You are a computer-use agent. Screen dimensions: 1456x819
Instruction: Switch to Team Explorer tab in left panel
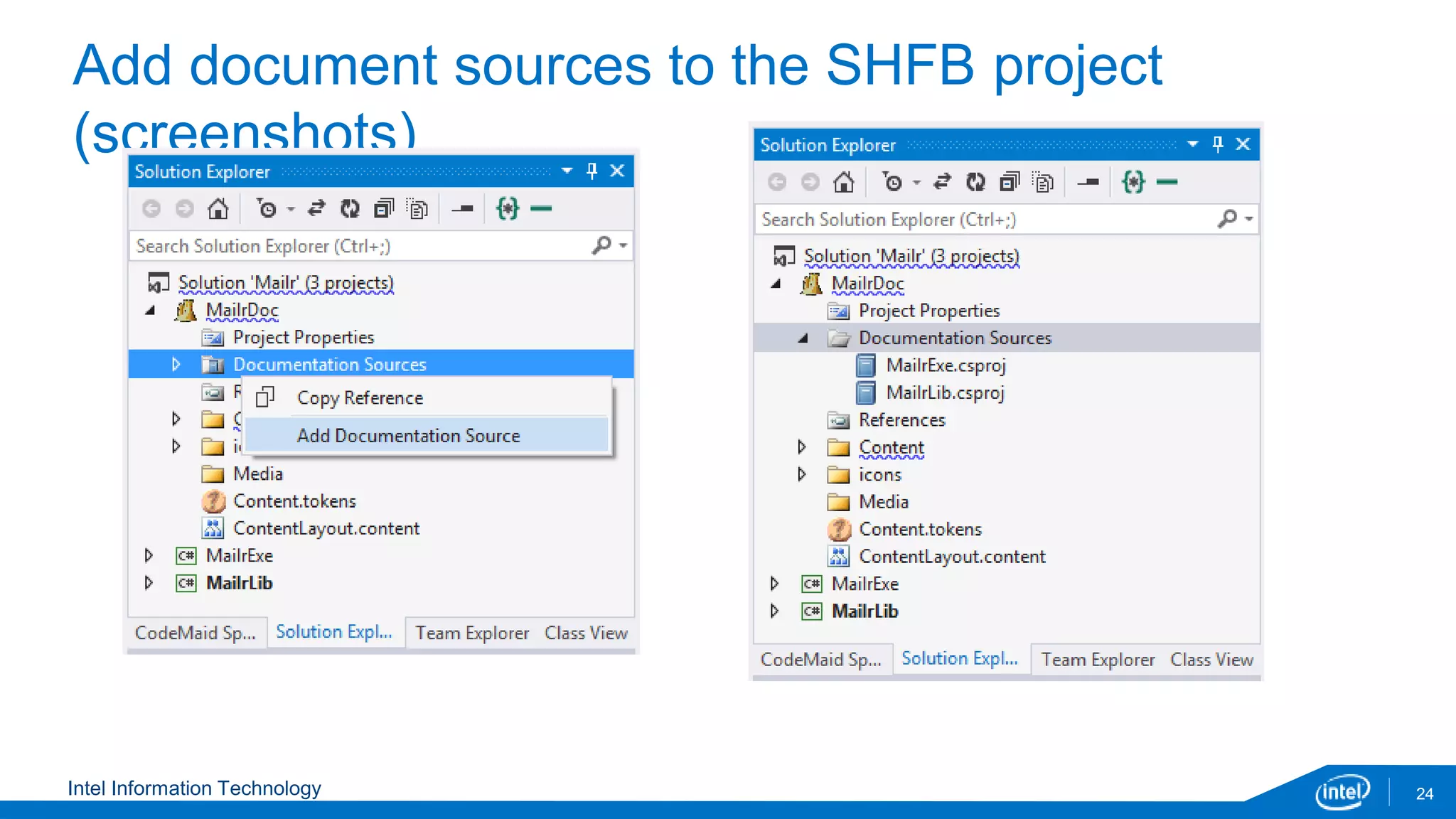point(472,632)
